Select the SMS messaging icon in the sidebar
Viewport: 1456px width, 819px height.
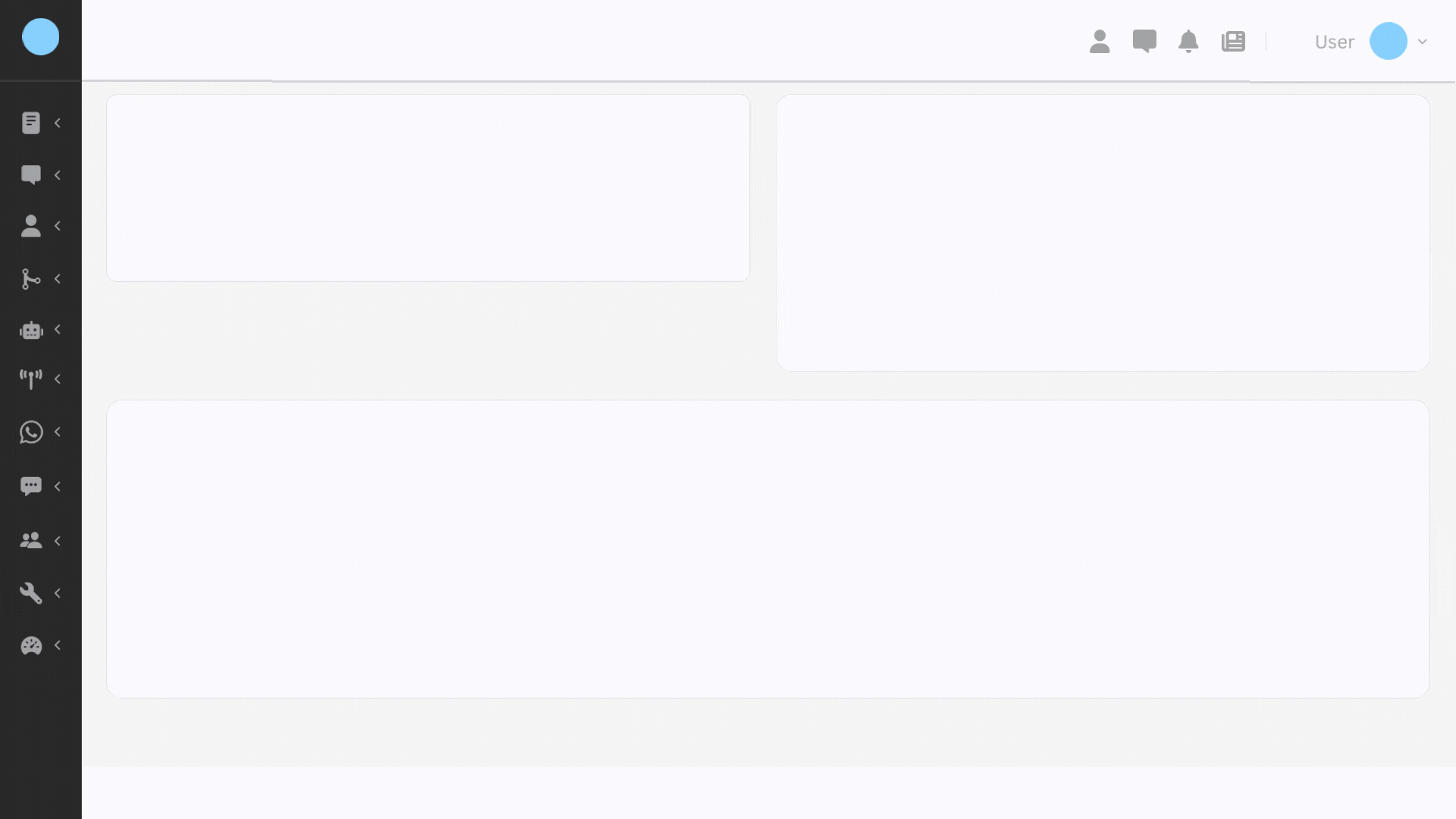click(30, 485)
